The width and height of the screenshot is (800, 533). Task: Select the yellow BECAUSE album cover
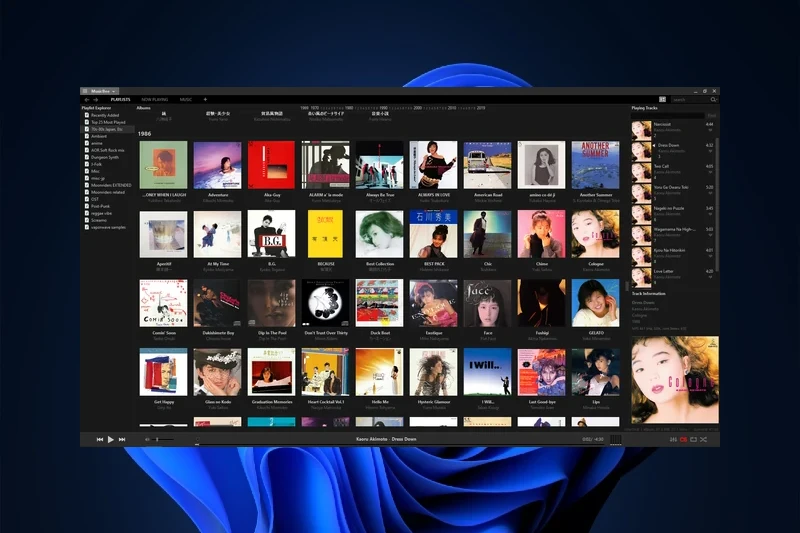tap(326, 234)
